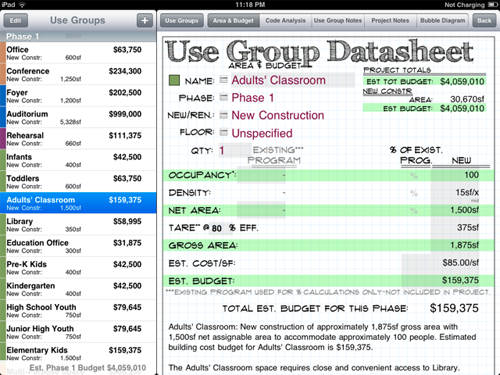Tap the Use Groups toolbar button

coord(181,21)
